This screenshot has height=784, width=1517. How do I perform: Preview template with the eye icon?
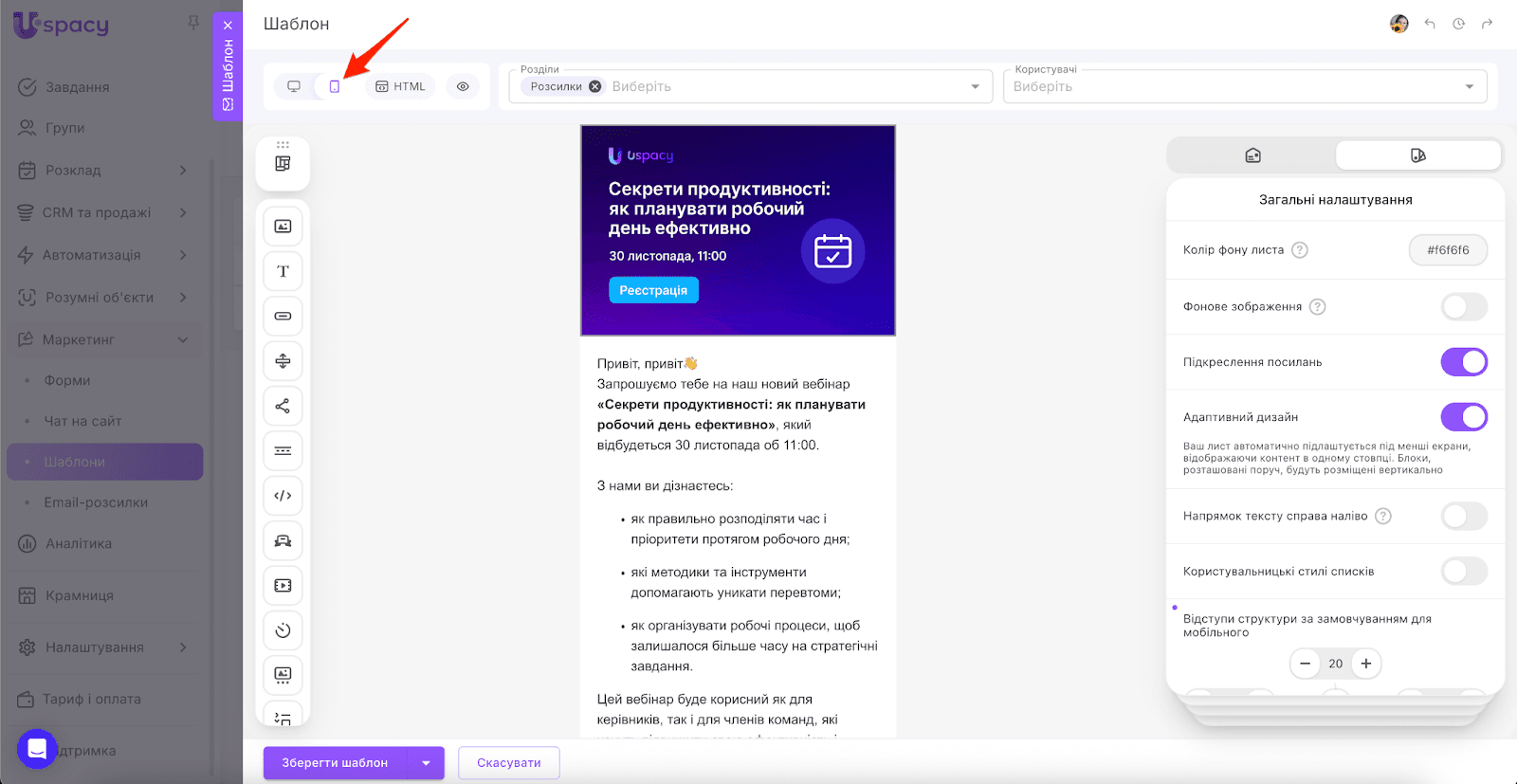(463, 86)
